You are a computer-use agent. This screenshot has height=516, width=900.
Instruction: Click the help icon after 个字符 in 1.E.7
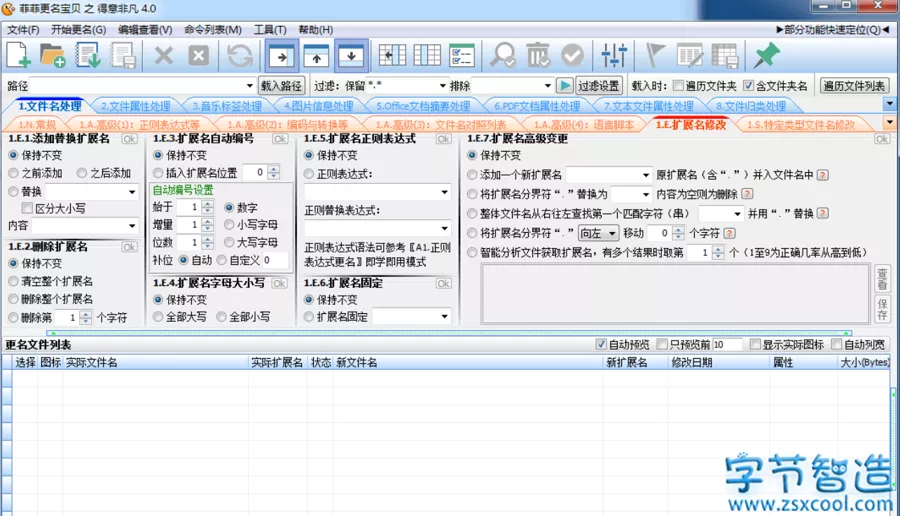pos(729,233)
